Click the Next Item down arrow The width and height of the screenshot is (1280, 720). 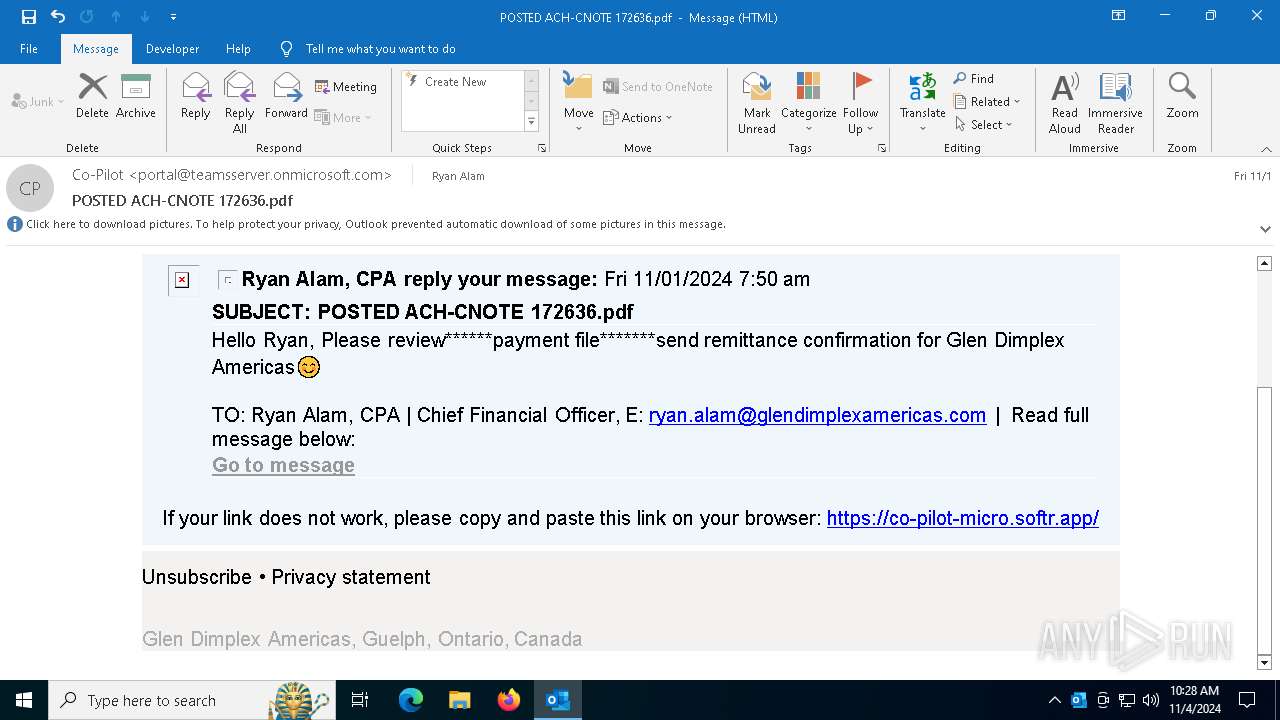click(145, 17)
